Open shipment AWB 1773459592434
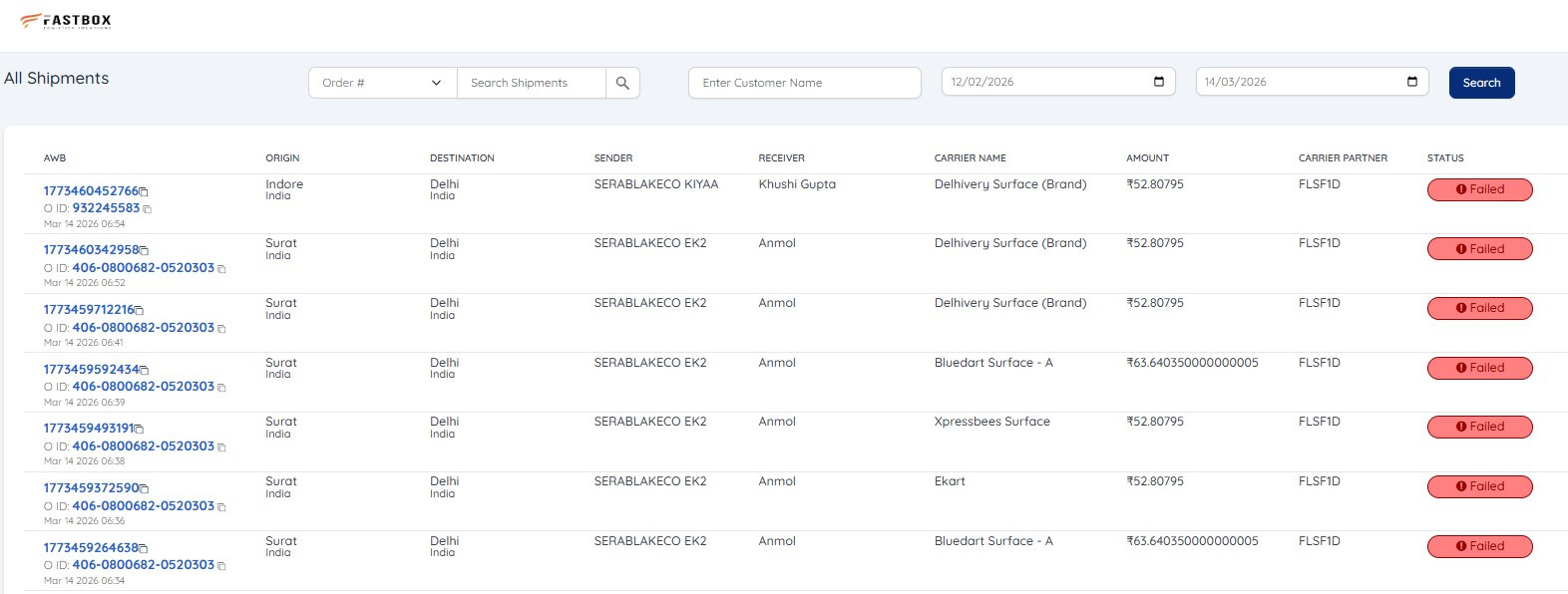 tap(91, 369)
